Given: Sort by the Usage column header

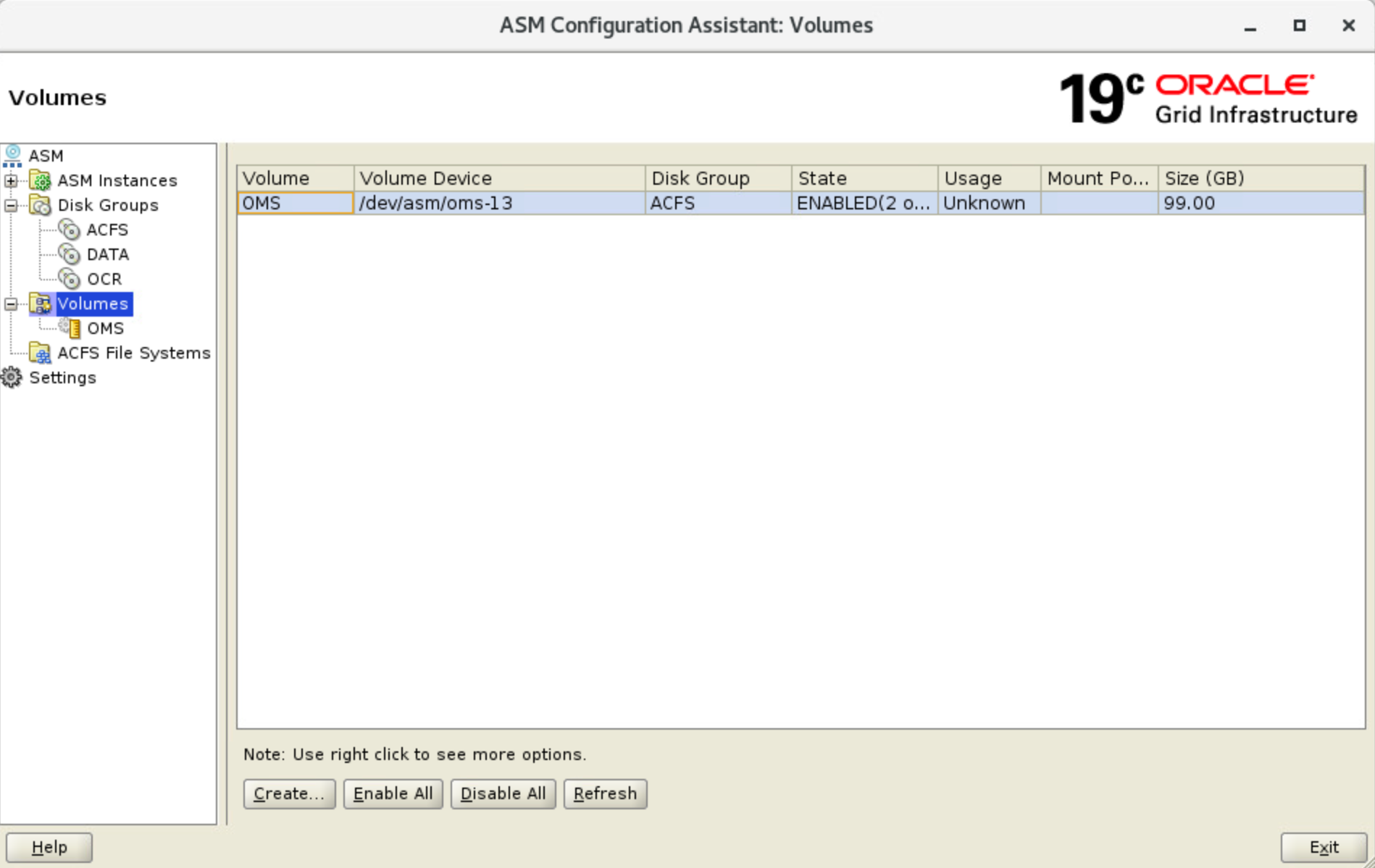Looking at the screenshot, I should pyautogui.click(x=990, y=178).
